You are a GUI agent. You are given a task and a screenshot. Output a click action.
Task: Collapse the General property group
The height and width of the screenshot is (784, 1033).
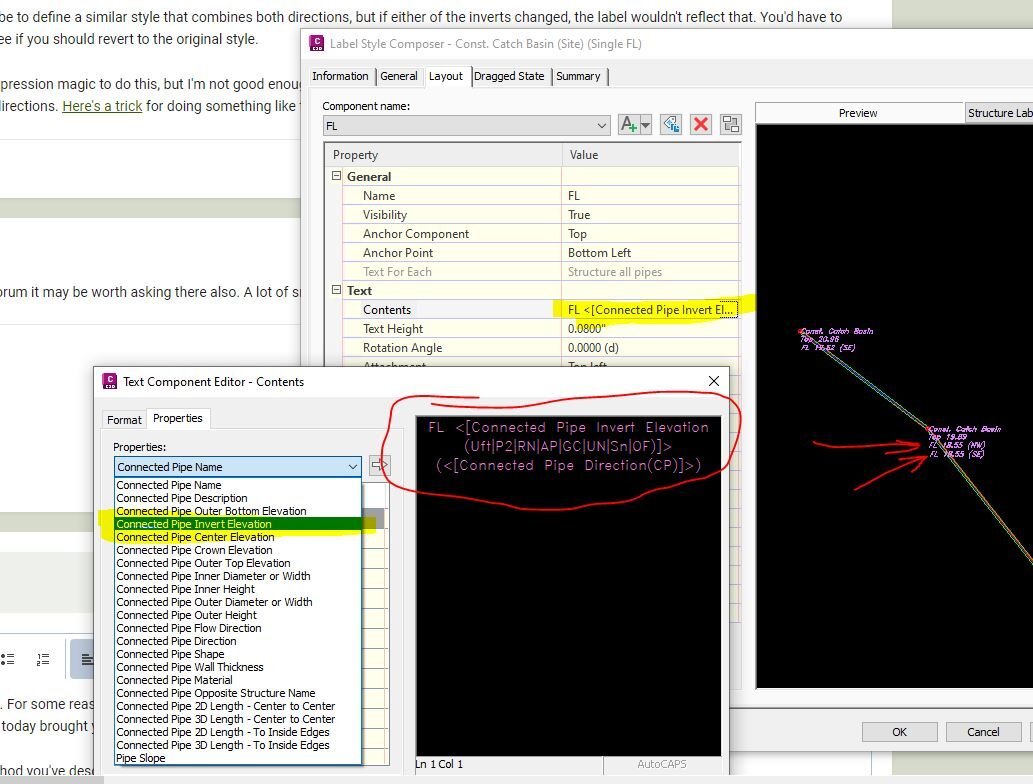click(336, 176)
